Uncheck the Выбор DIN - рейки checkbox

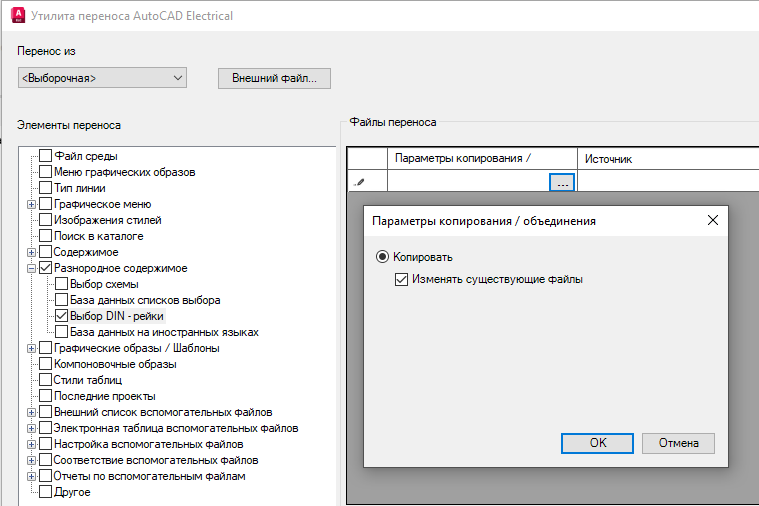point(61,316)
